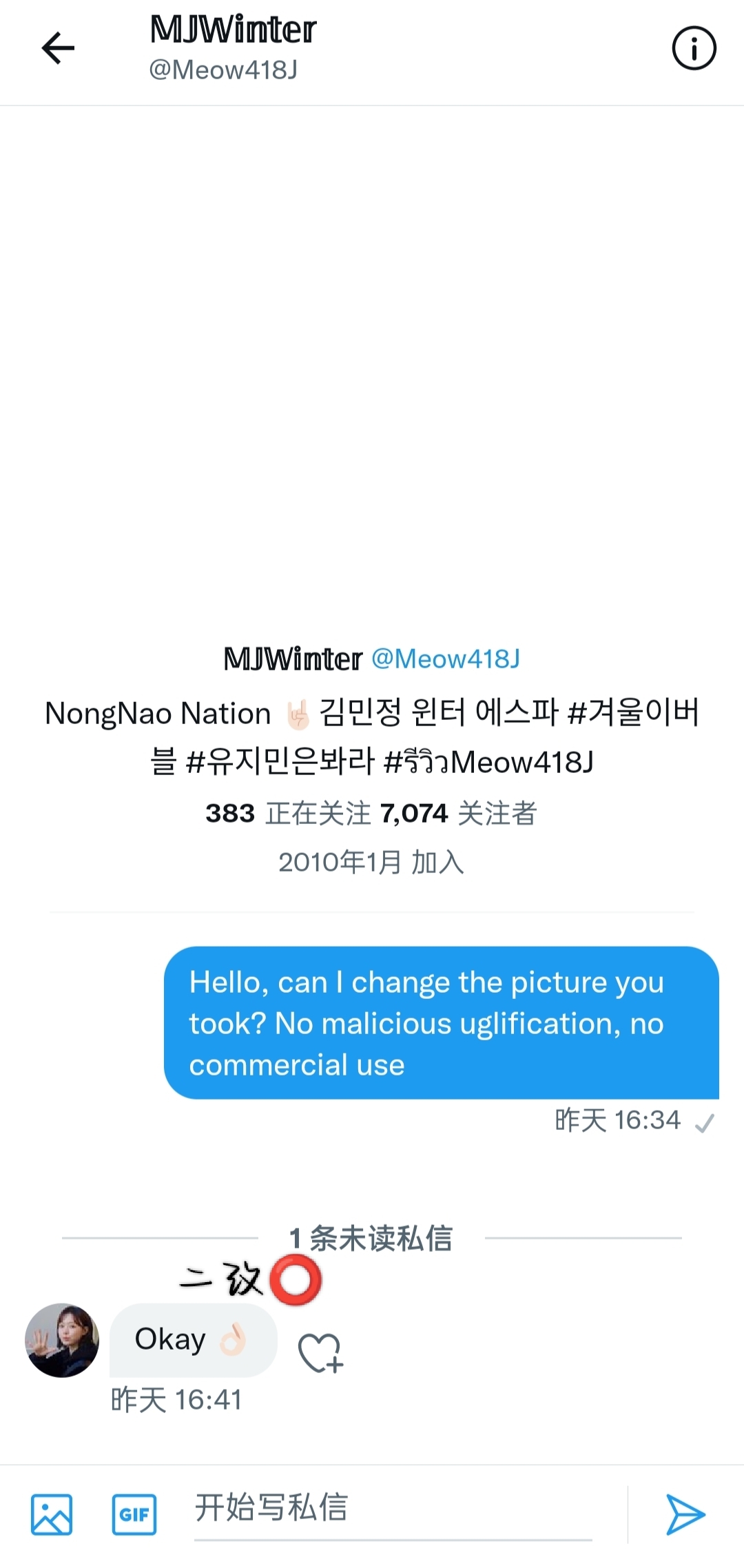The width and height of the screenshot is (744, 1568).
Task: View 383 正在关注 following count
Action: 288,814
